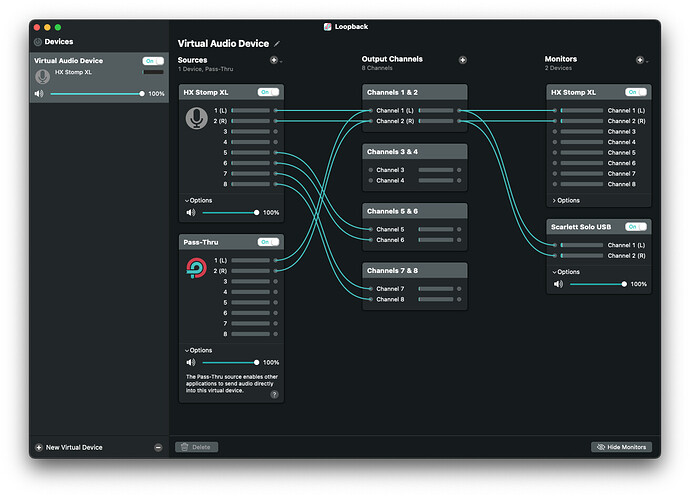Remove virtual device with minus icon
The image size is (690, 496).
tap(158, 447)
